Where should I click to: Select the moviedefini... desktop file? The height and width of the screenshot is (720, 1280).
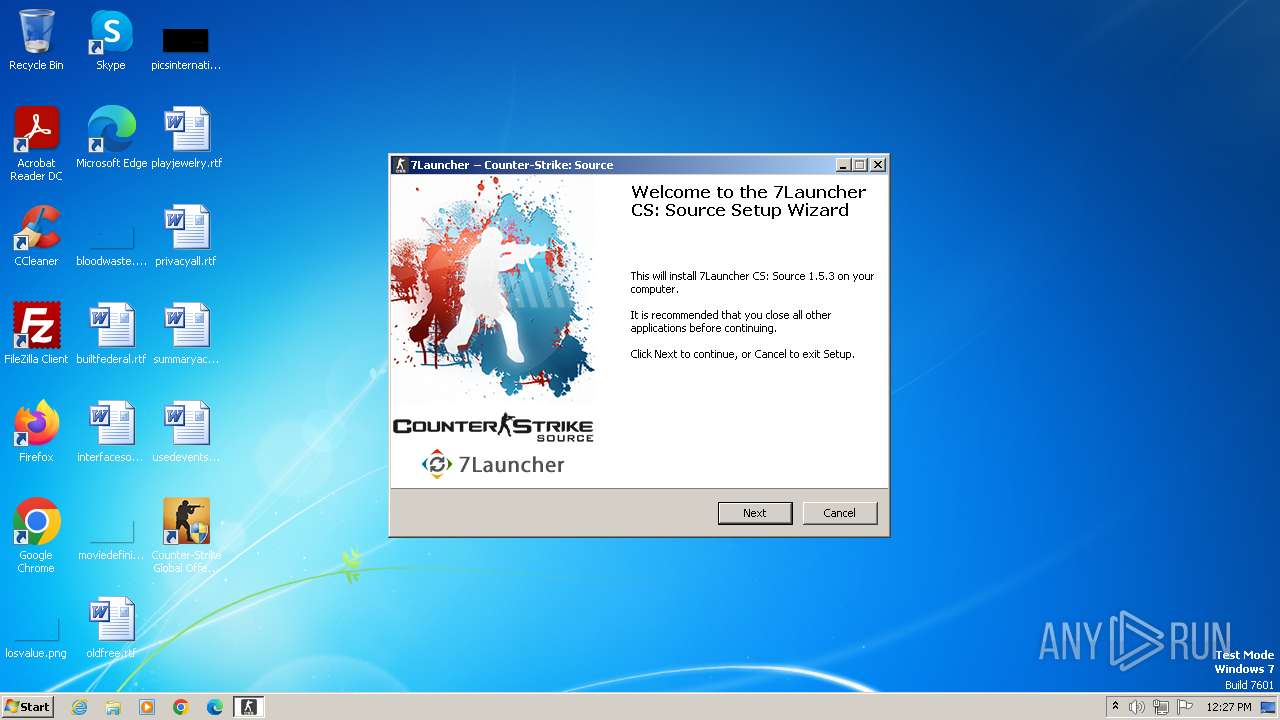(111, 541)
